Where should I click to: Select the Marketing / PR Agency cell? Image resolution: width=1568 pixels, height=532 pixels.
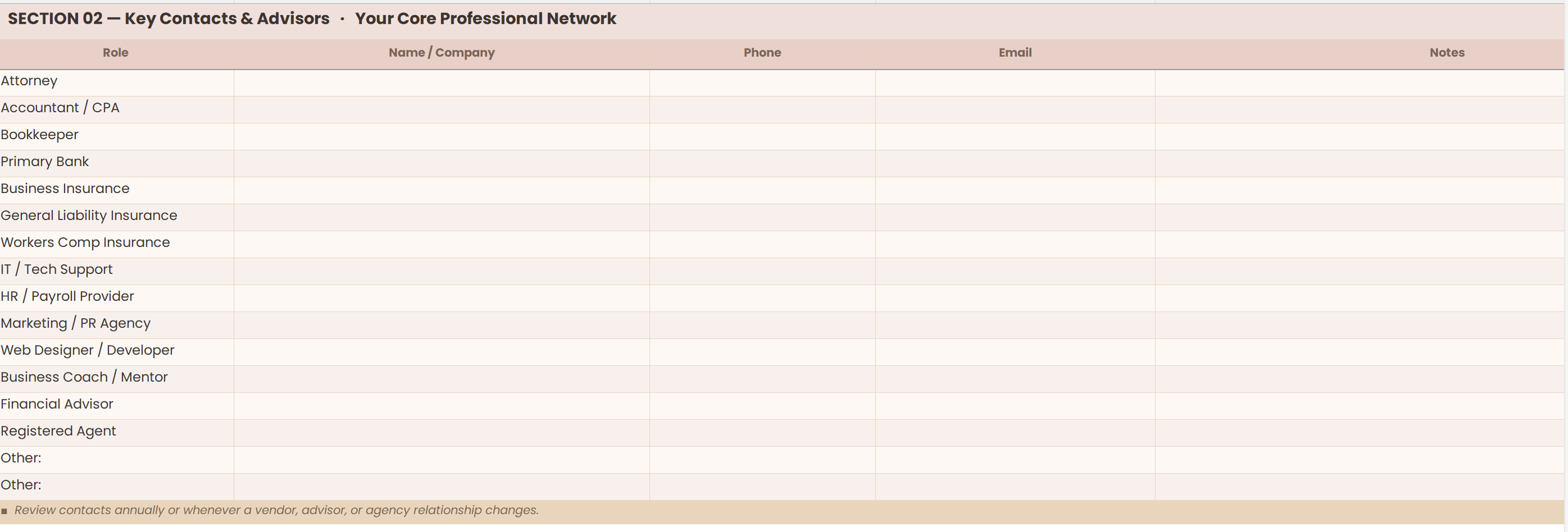pyautogui.click(x=117, y=325)
